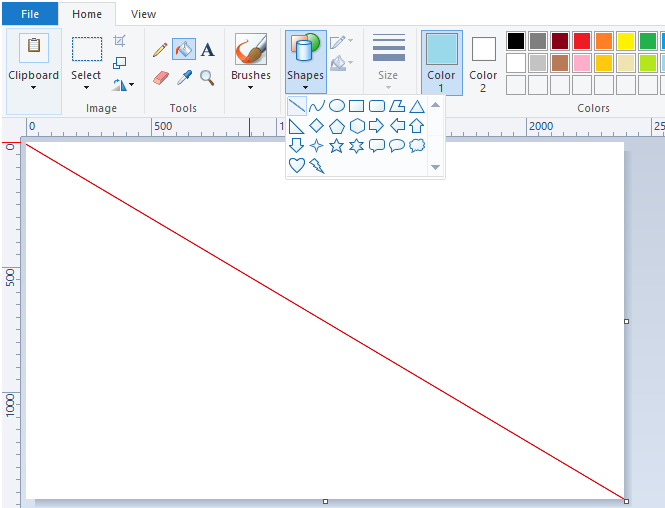Screen dimensions: 665x508
Task: Pick the lime color swatch
Action: click(648, 63)
